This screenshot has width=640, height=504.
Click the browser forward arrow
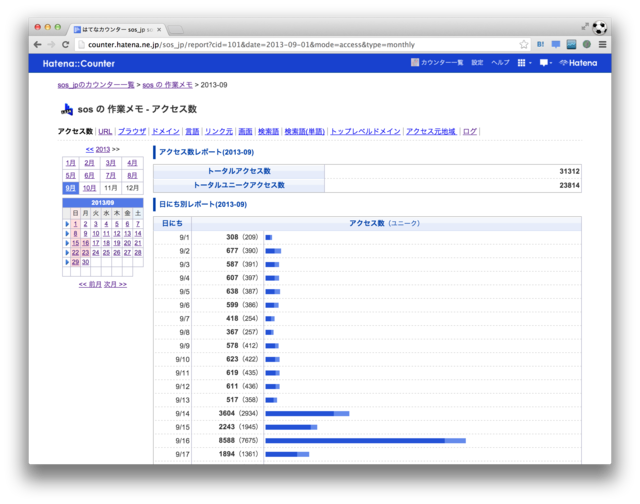[51, 44]
